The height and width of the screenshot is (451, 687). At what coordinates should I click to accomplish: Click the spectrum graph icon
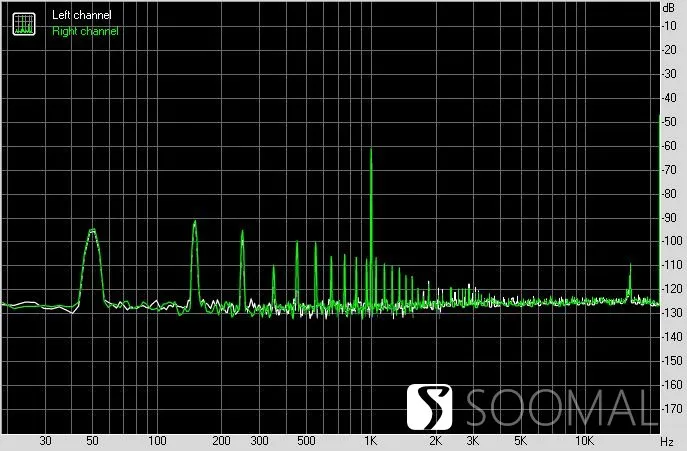pos(24,25)
